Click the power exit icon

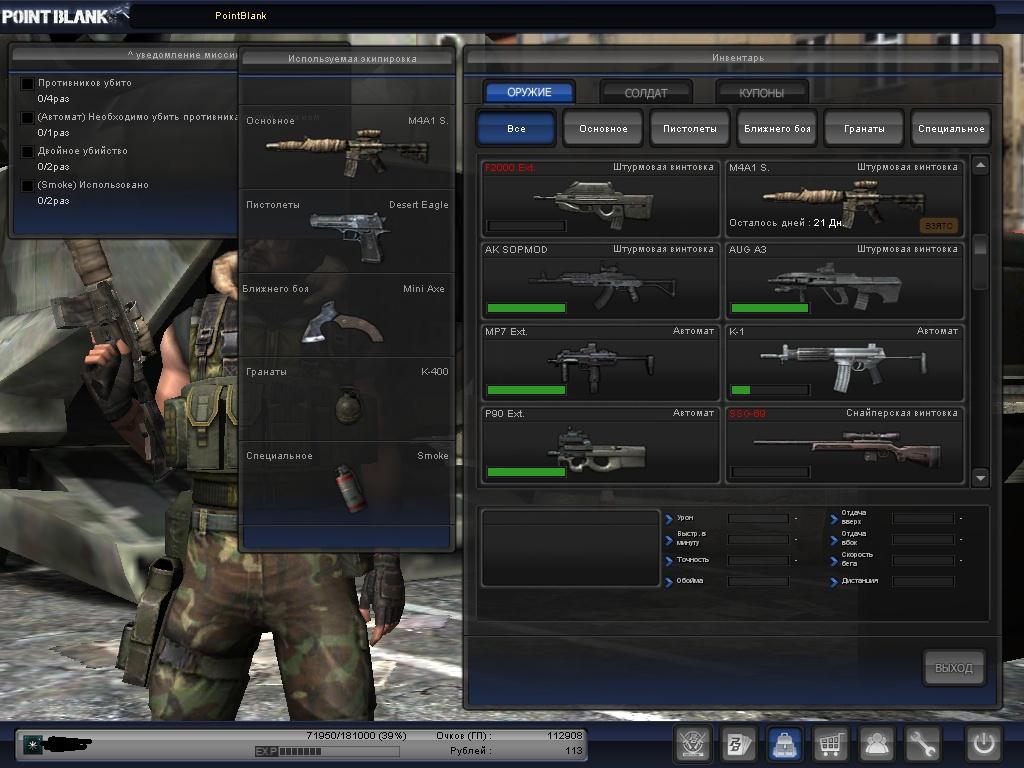click(x=983, y=744)
